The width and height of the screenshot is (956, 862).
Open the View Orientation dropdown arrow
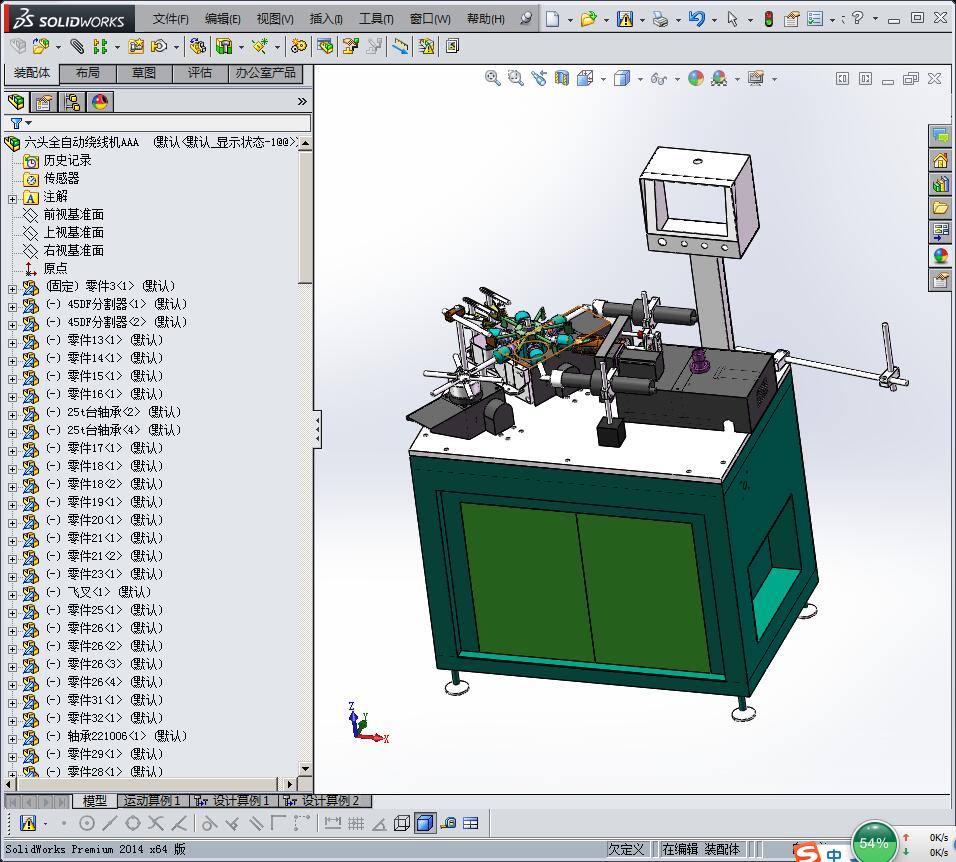[603, 78]
